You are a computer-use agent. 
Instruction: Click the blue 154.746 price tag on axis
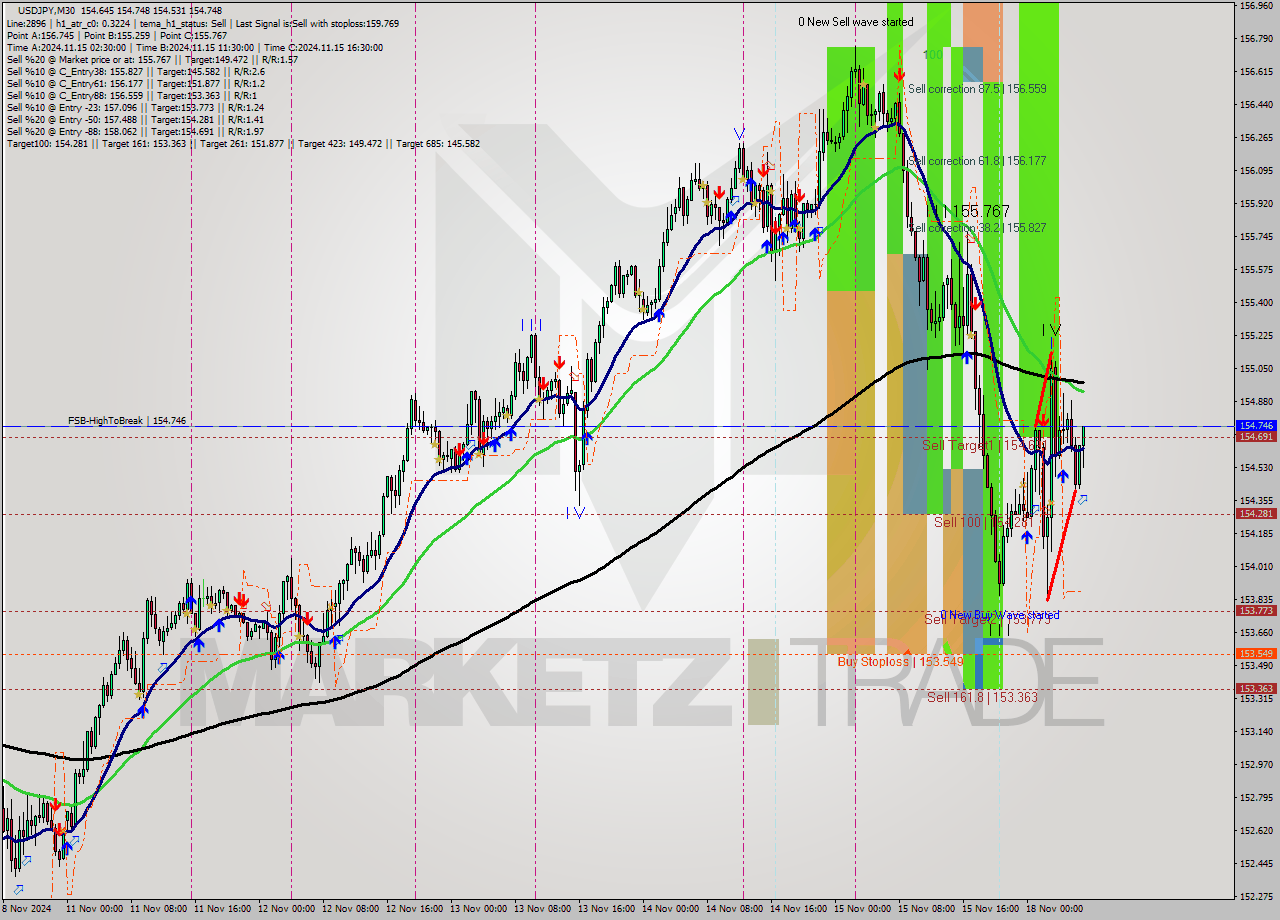pos(1256,426)
